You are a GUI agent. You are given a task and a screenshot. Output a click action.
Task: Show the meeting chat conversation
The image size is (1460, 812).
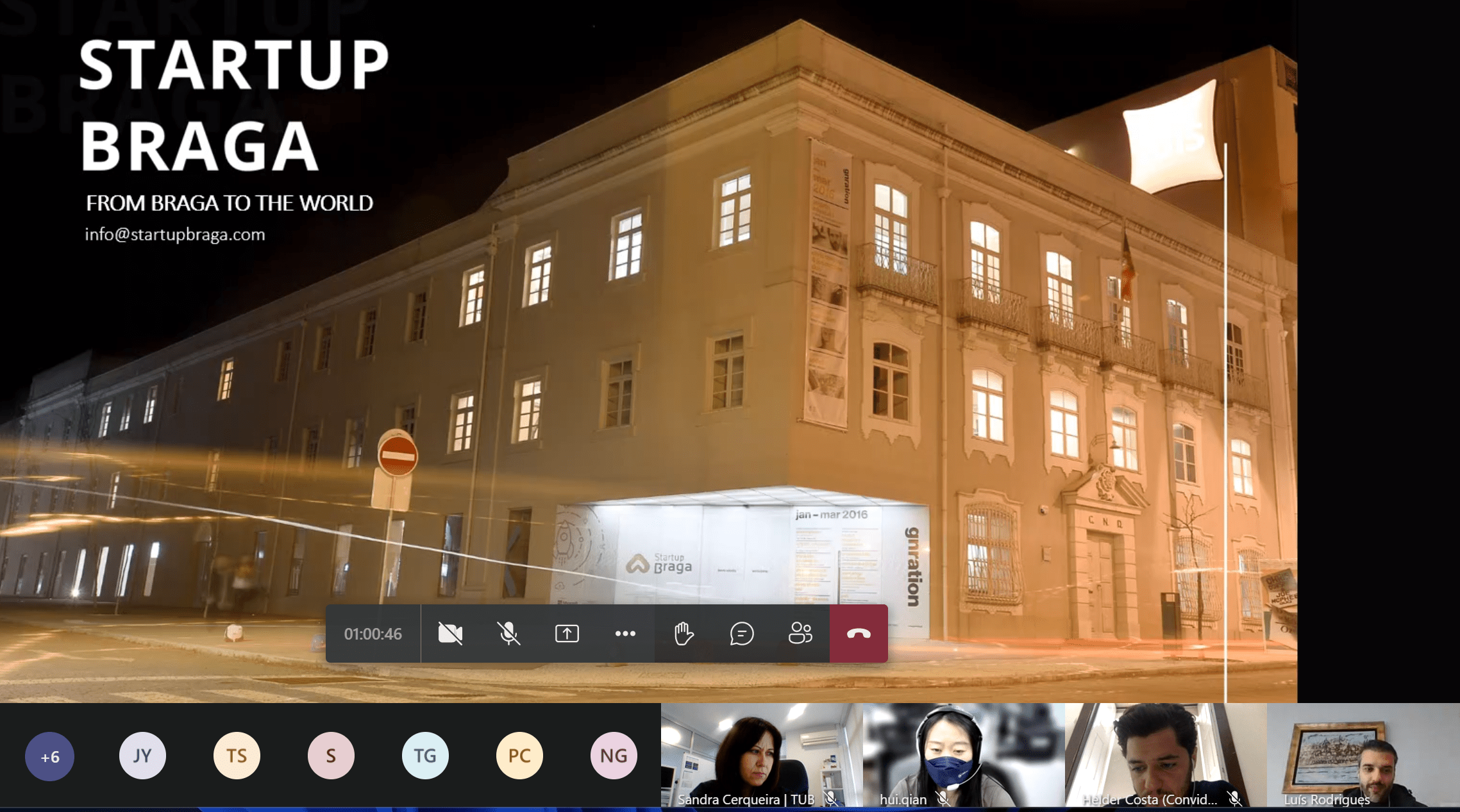tap(742, 634)
